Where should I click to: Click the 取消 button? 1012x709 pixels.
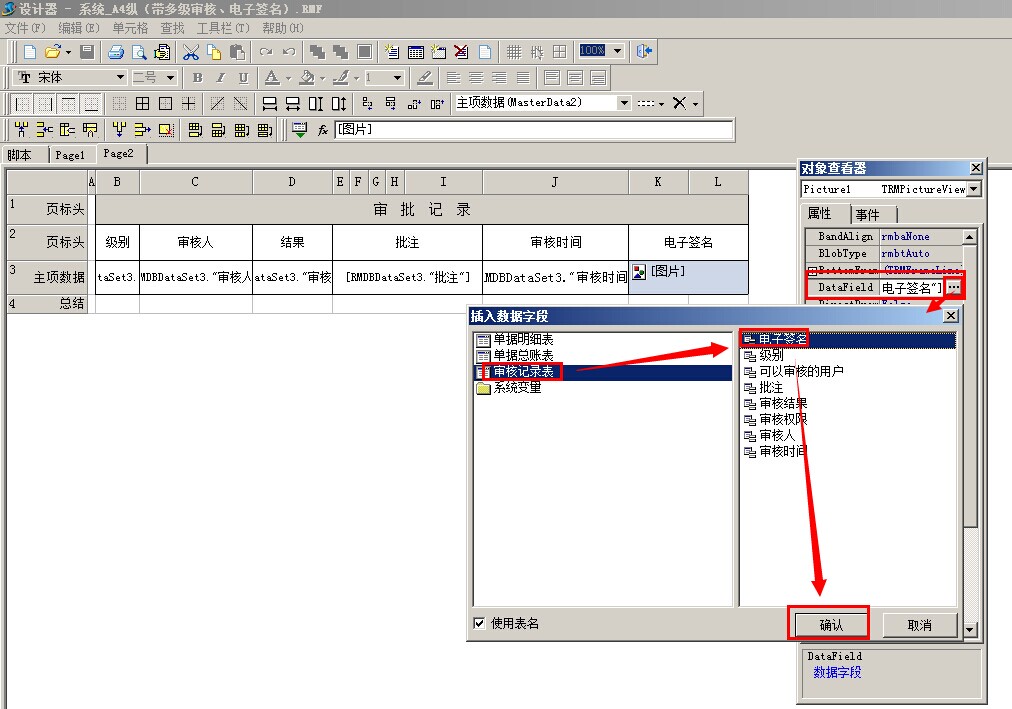pyautogui.click(x=919, y=625)
